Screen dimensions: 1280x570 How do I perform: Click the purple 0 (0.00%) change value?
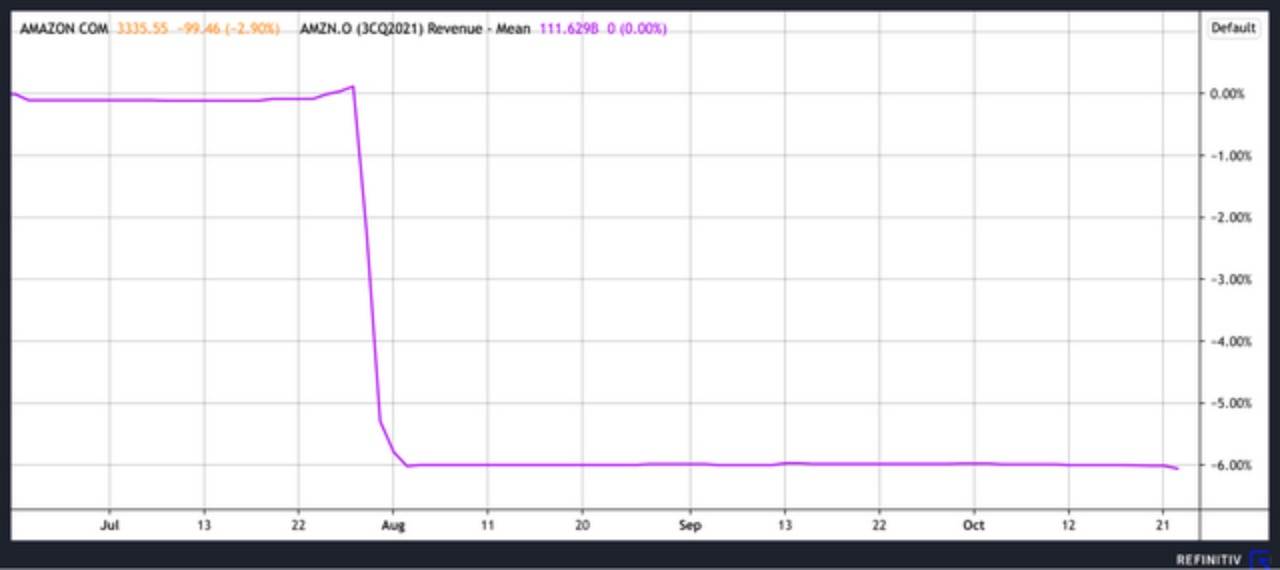click(x=637, y=29)
